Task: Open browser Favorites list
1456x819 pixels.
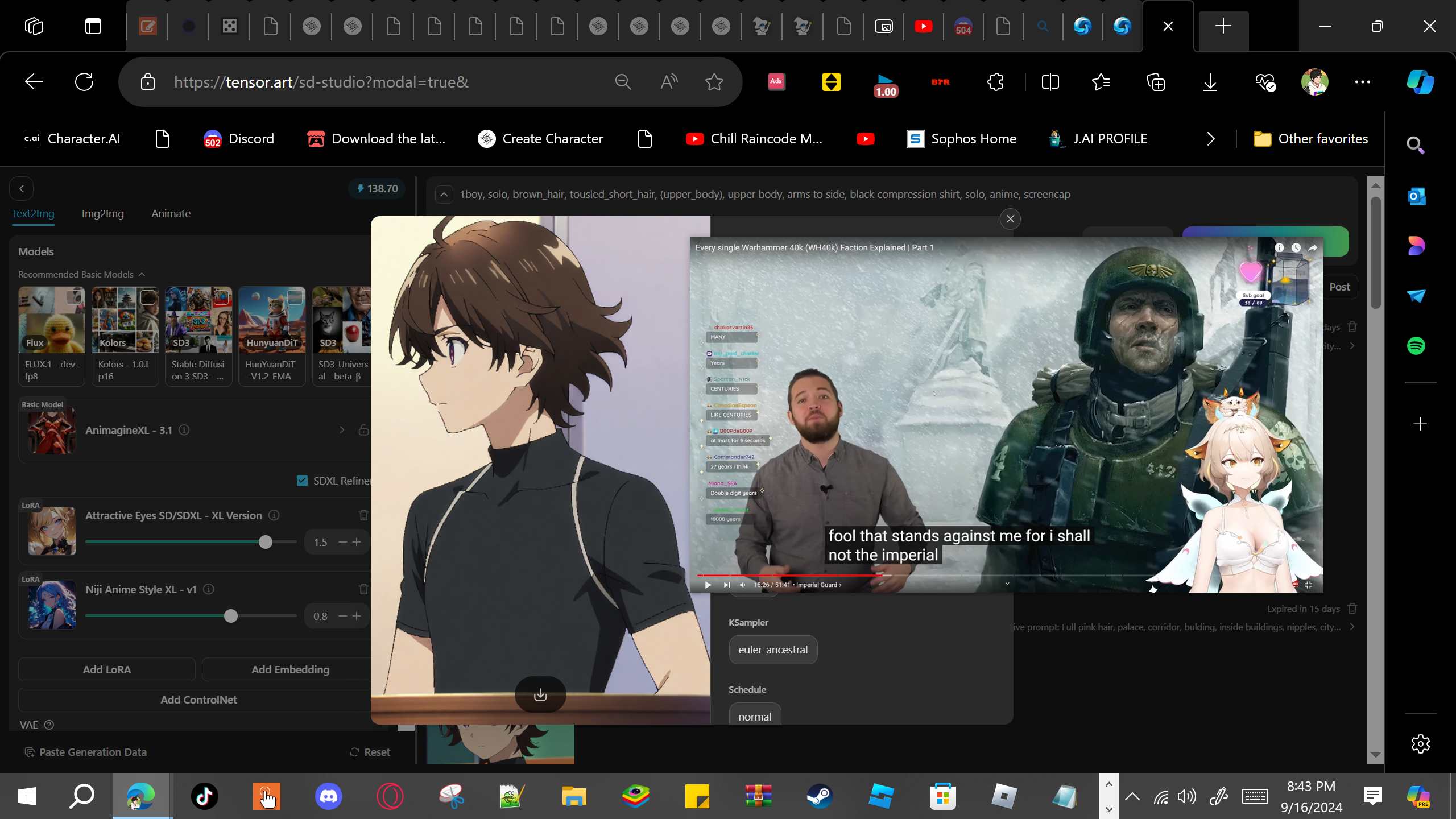Action: tap(1101, 82)
